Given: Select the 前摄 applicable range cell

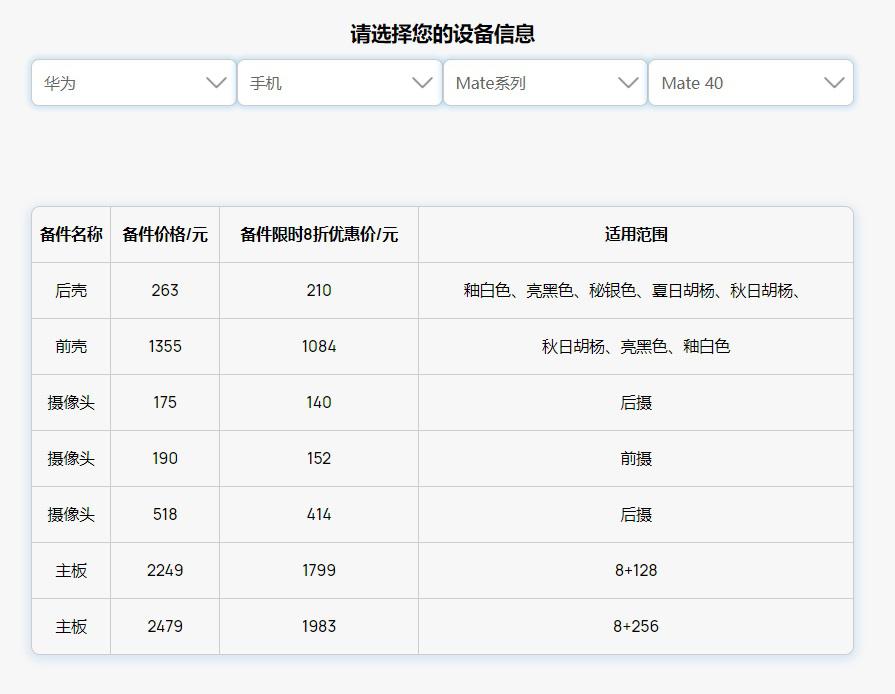Looking at the screenshot, I should pos(636,459).
